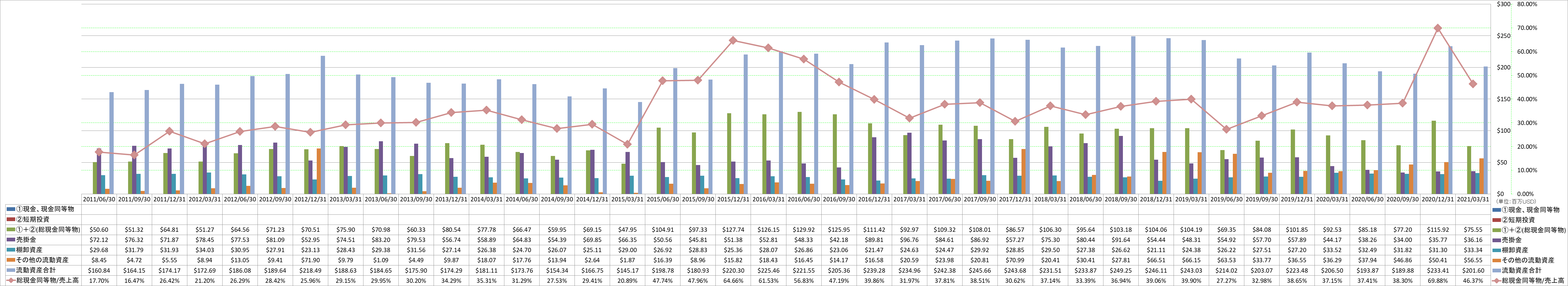
Task: Select the $70.99 cell
Action: (1015, 260)
